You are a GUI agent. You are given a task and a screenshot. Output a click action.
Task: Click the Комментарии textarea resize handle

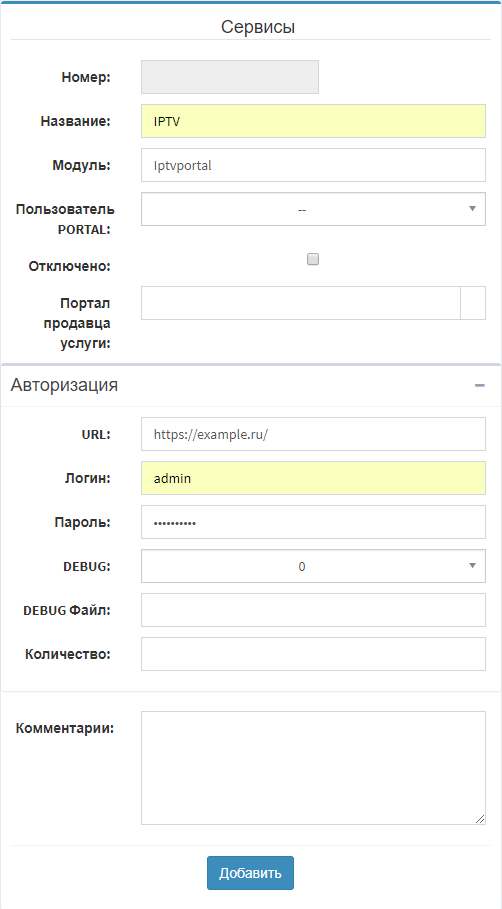coord(480,819)
